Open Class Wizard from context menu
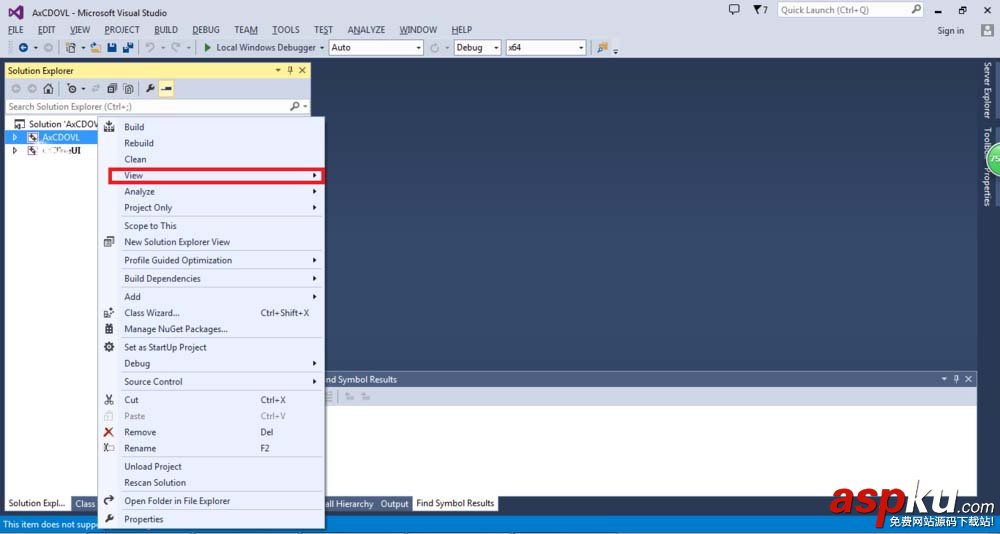Image resolution: width=1000 pixels, height=534 pixels. 212,313
